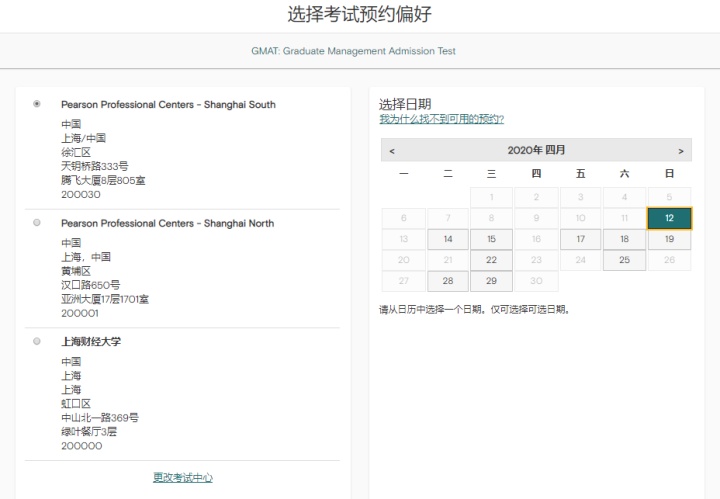Choose April 25 as the date
Viewport: 720px width, 499px height.
(x=624, y=260)
